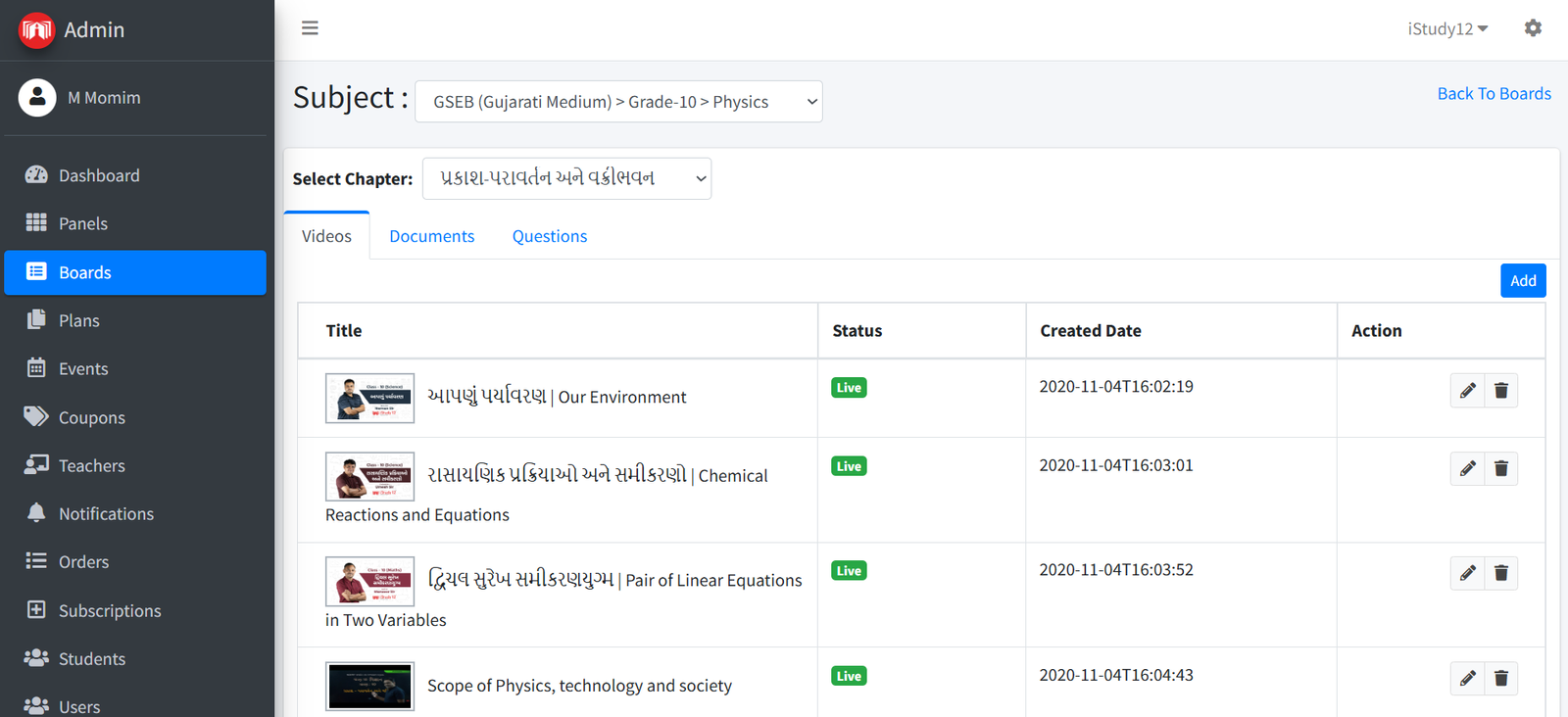Open Subscriptions in the sidebar
This screenshot has height=717, width=1568.
(110, 610)
